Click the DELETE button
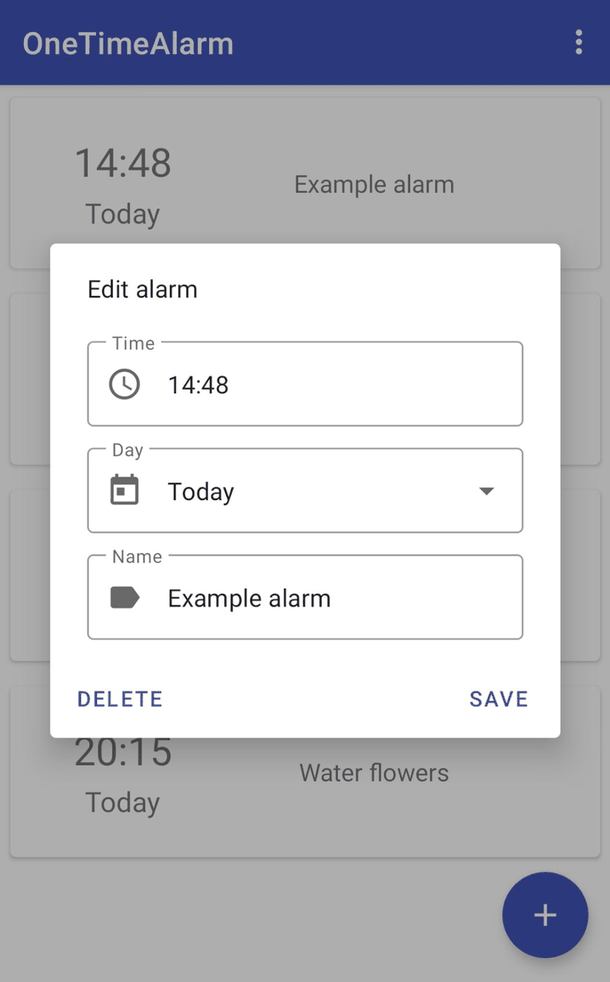This screenshot has width=610, height=982. 119,699
